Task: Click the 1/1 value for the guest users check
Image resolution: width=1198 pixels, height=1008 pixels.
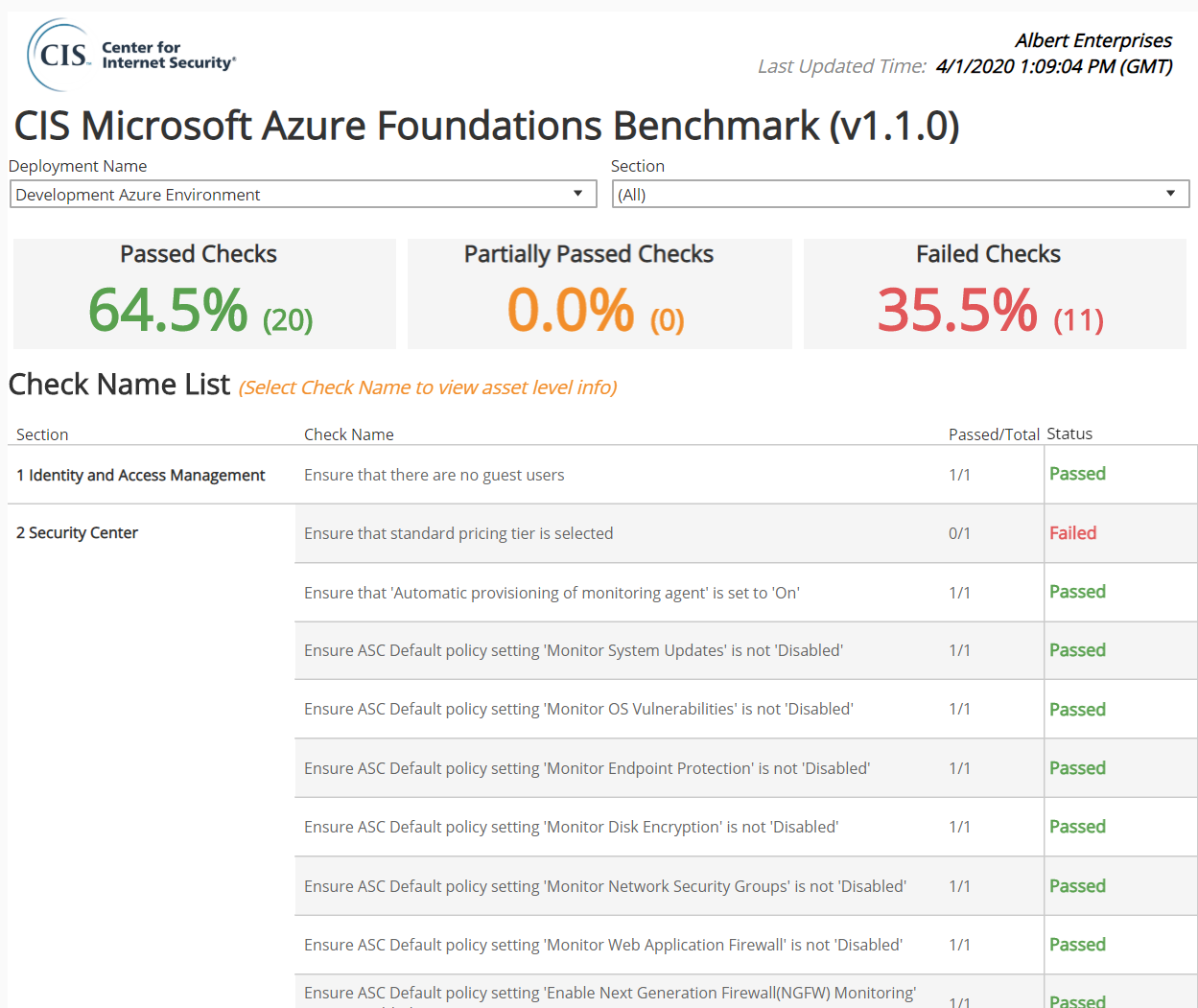Action: click(x=959, y=475)
